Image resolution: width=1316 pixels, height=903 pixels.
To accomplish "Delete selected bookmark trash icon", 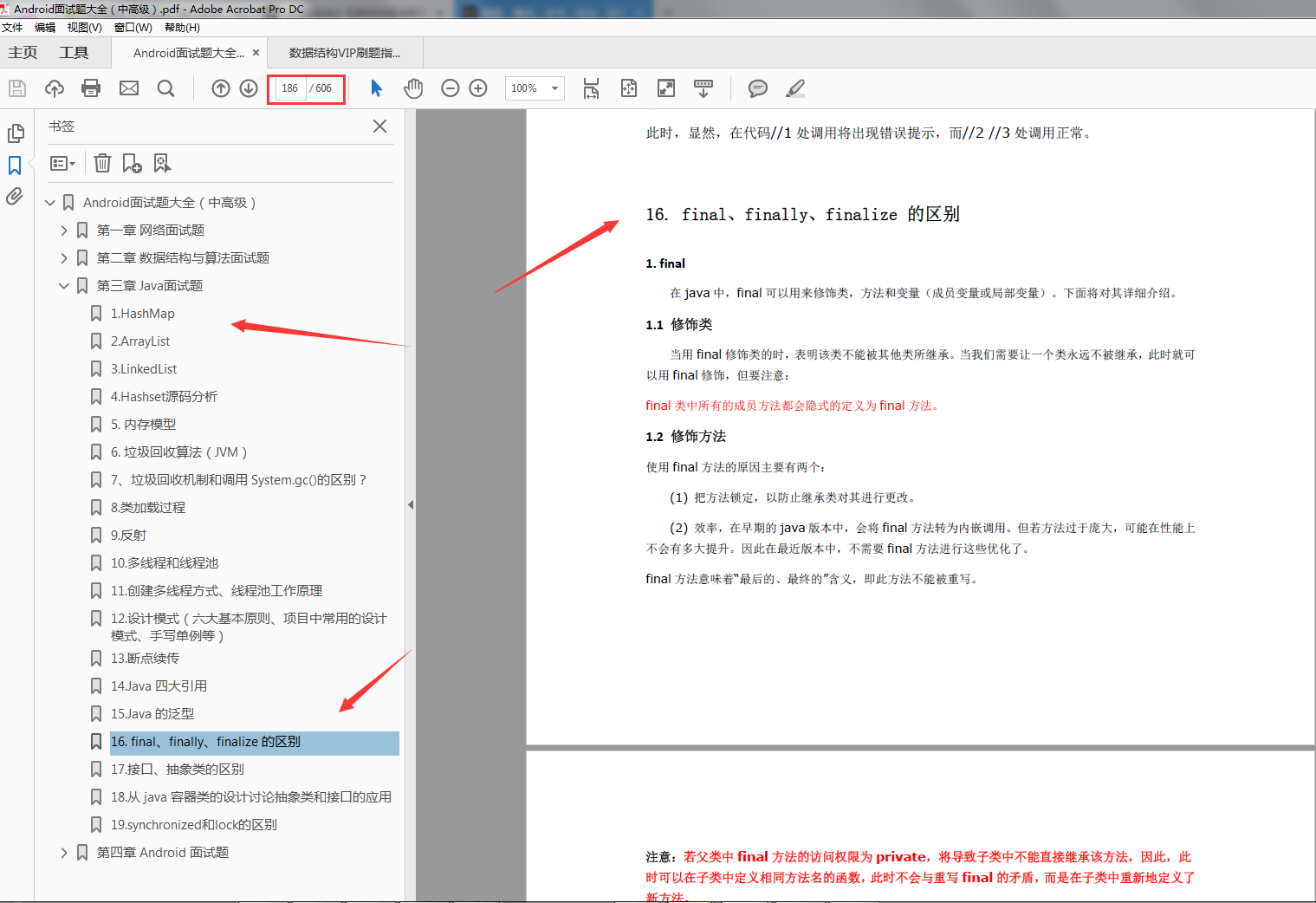I will pyautogui.click(x=102, y=163).
